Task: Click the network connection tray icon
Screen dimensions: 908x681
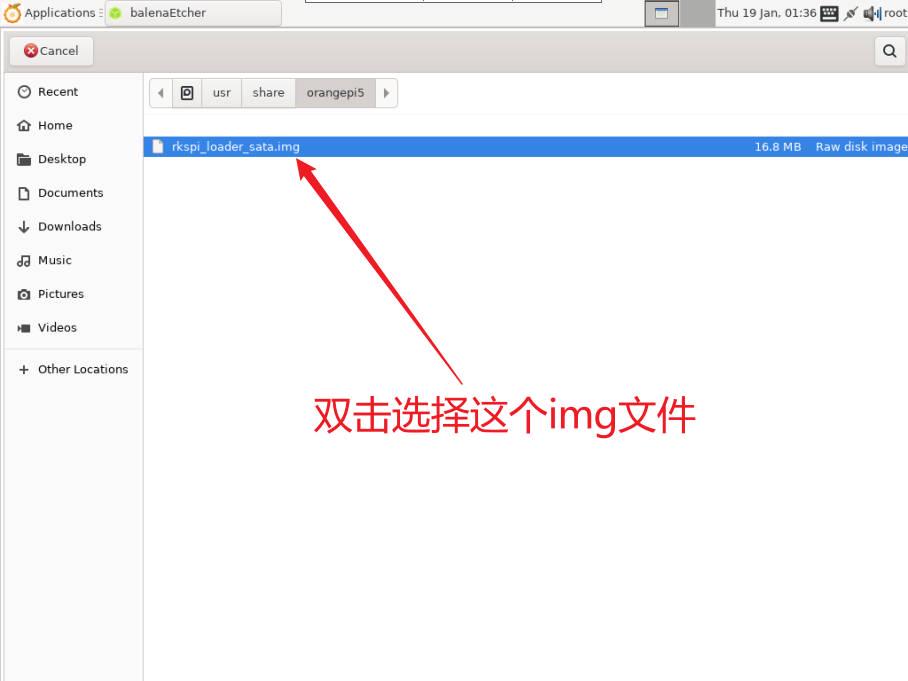Action: click(850, 13)
